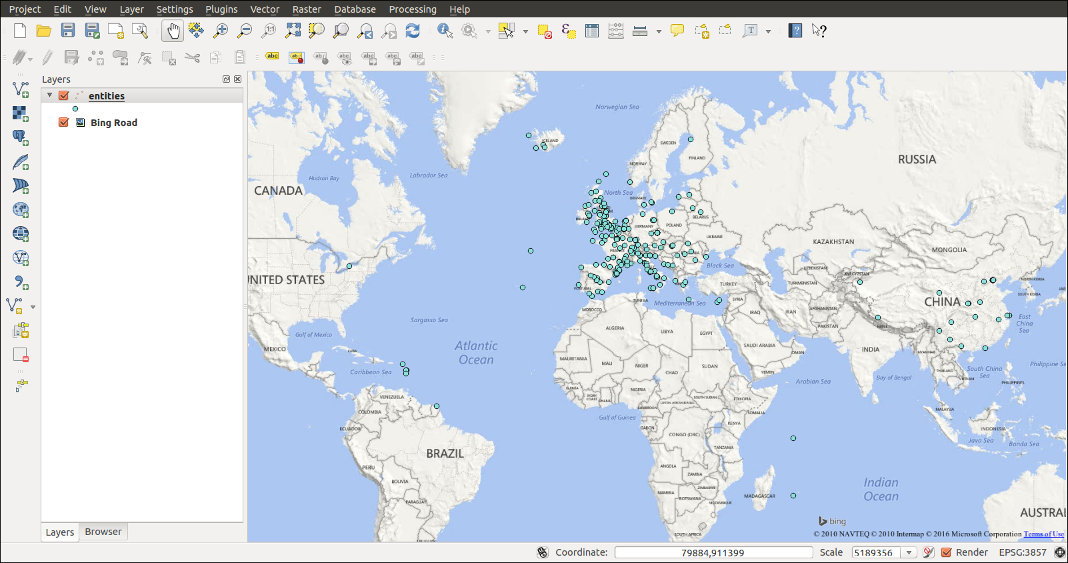Open the attribute table icon
This screenshot has width=1068, height=563.
coord(592,31)
